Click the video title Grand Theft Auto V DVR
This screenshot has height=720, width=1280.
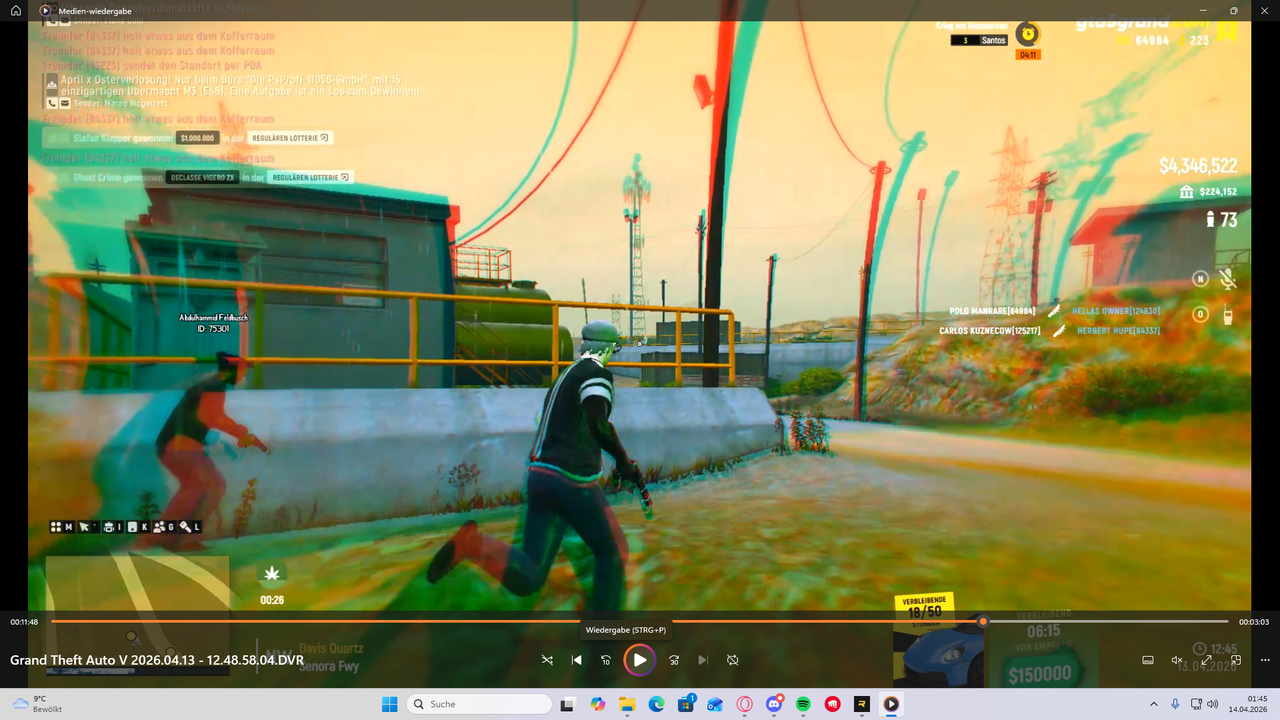[x=157, y=660]
